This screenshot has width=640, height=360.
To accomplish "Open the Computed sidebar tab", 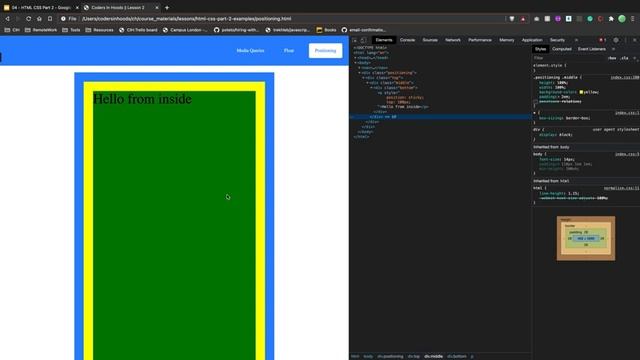I will tap(562, 49).
